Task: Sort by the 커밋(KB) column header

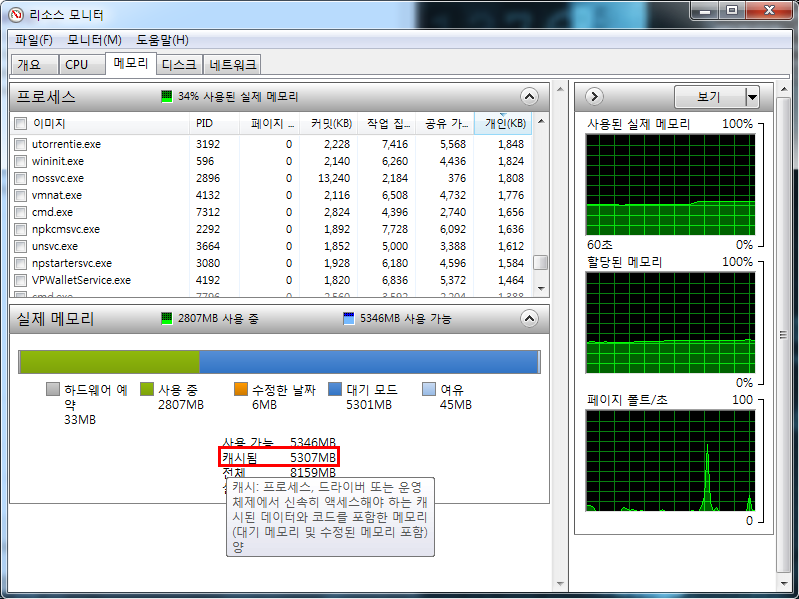Action: 329,123
